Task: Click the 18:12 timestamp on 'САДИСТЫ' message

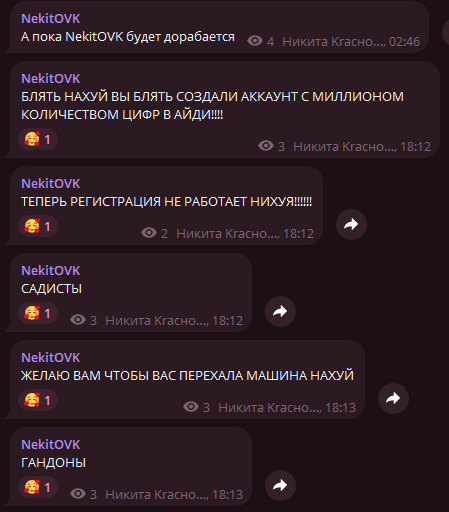Action: [227, 321]
